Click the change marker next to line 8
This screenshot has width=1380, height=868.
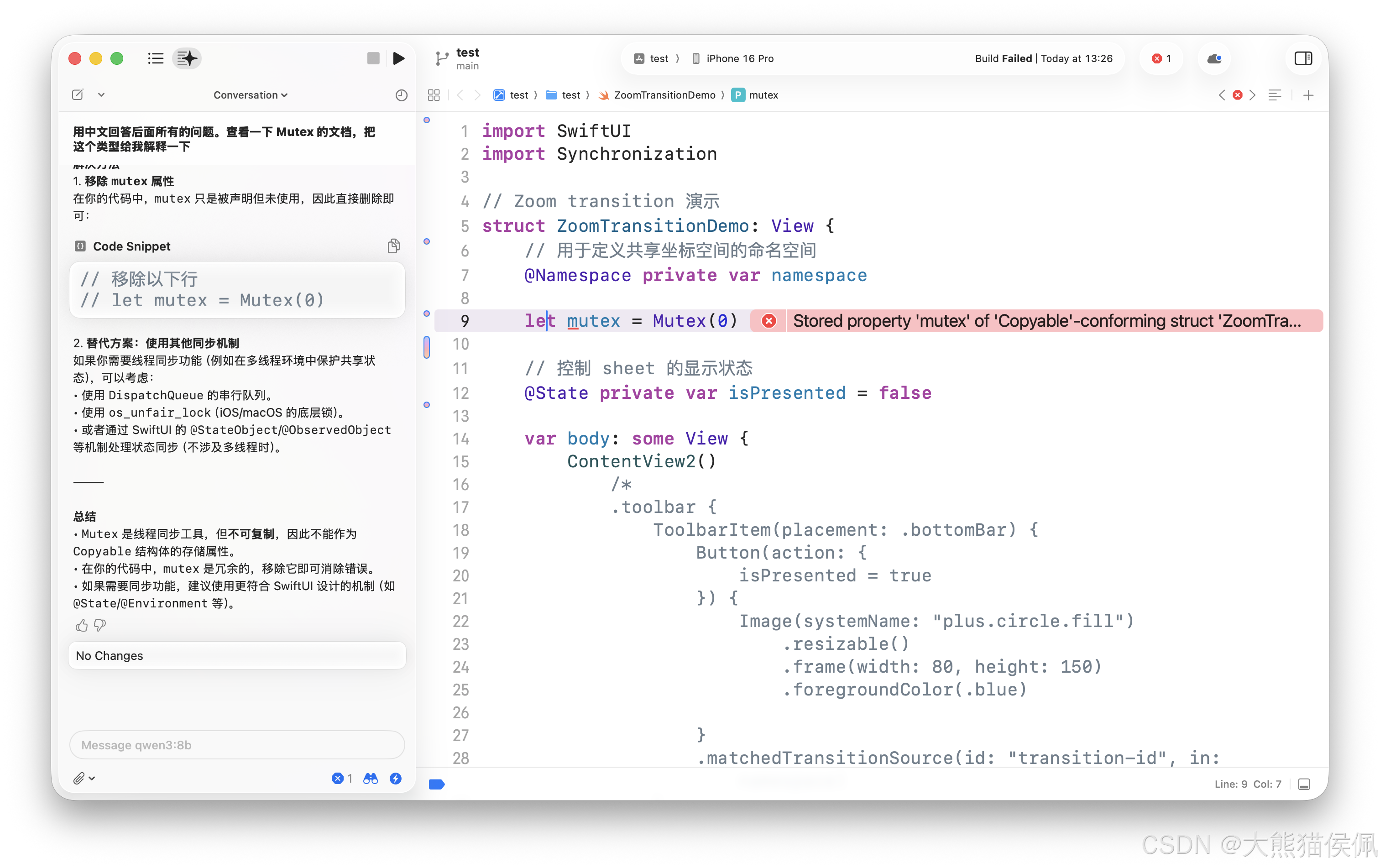pos(426,314)
